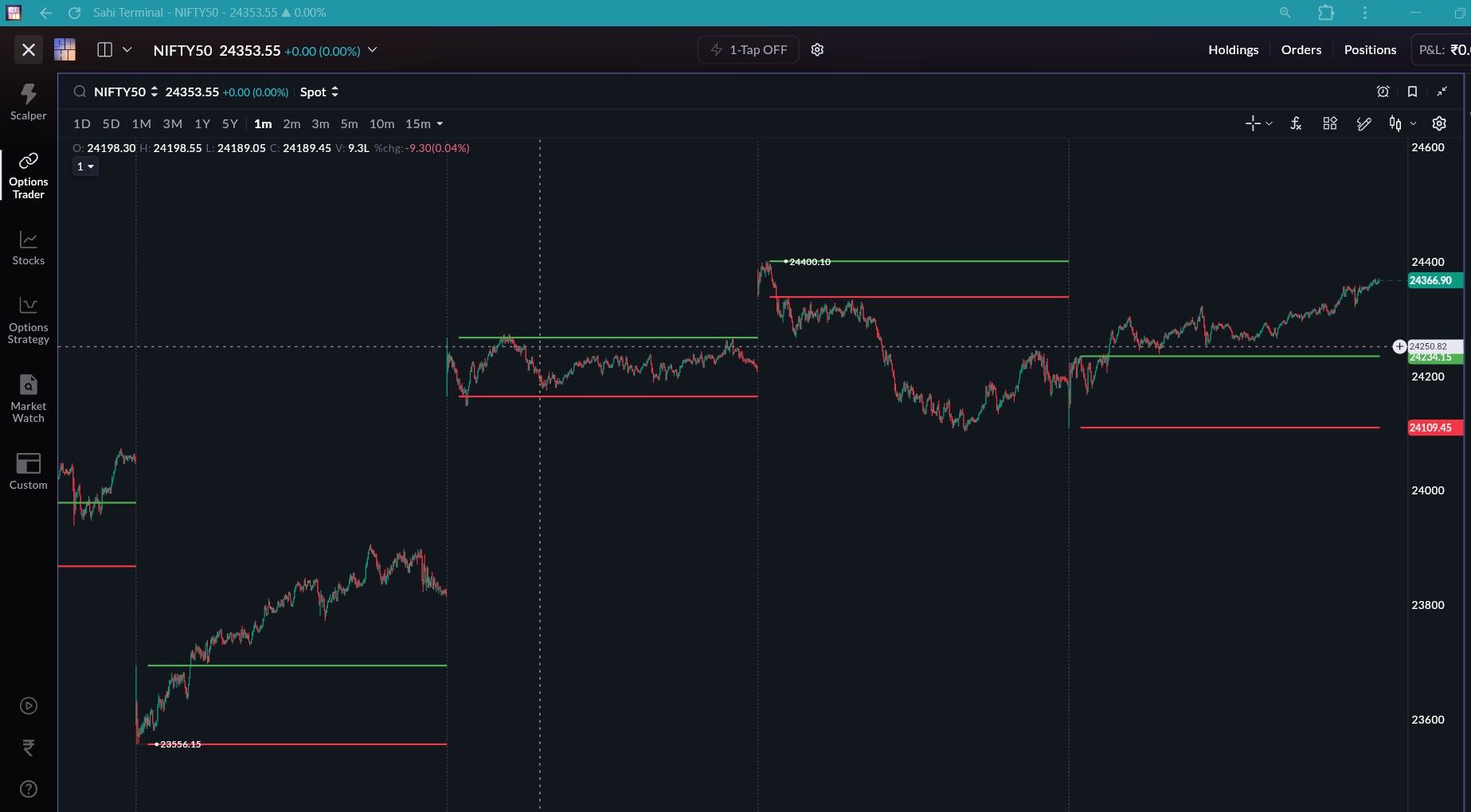The image size is (1471, 812).
Task: Open the chart templates grid icon
Action: click(1329, 123)
